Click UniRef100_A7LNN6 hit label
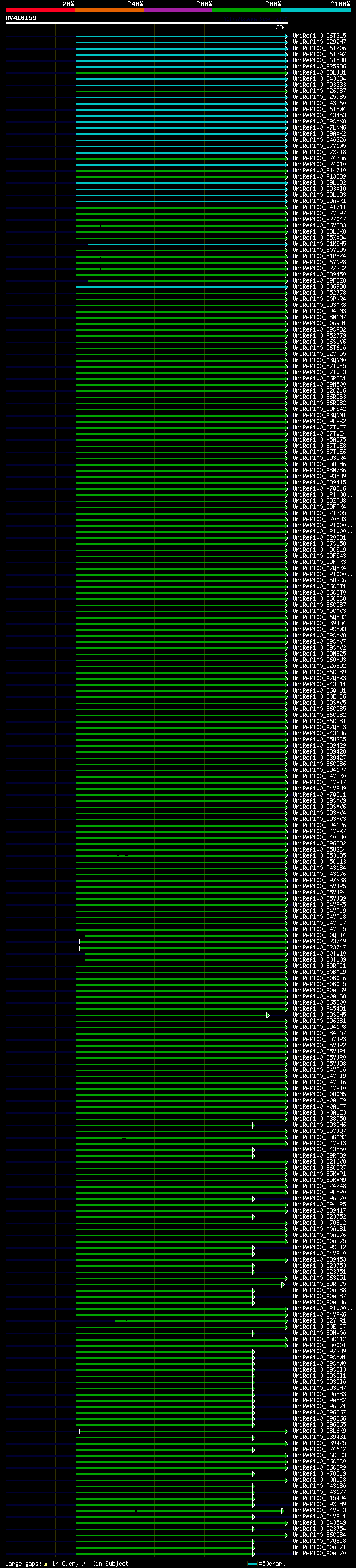Viewport: 356px width, 1568px height. coord(319,128)
